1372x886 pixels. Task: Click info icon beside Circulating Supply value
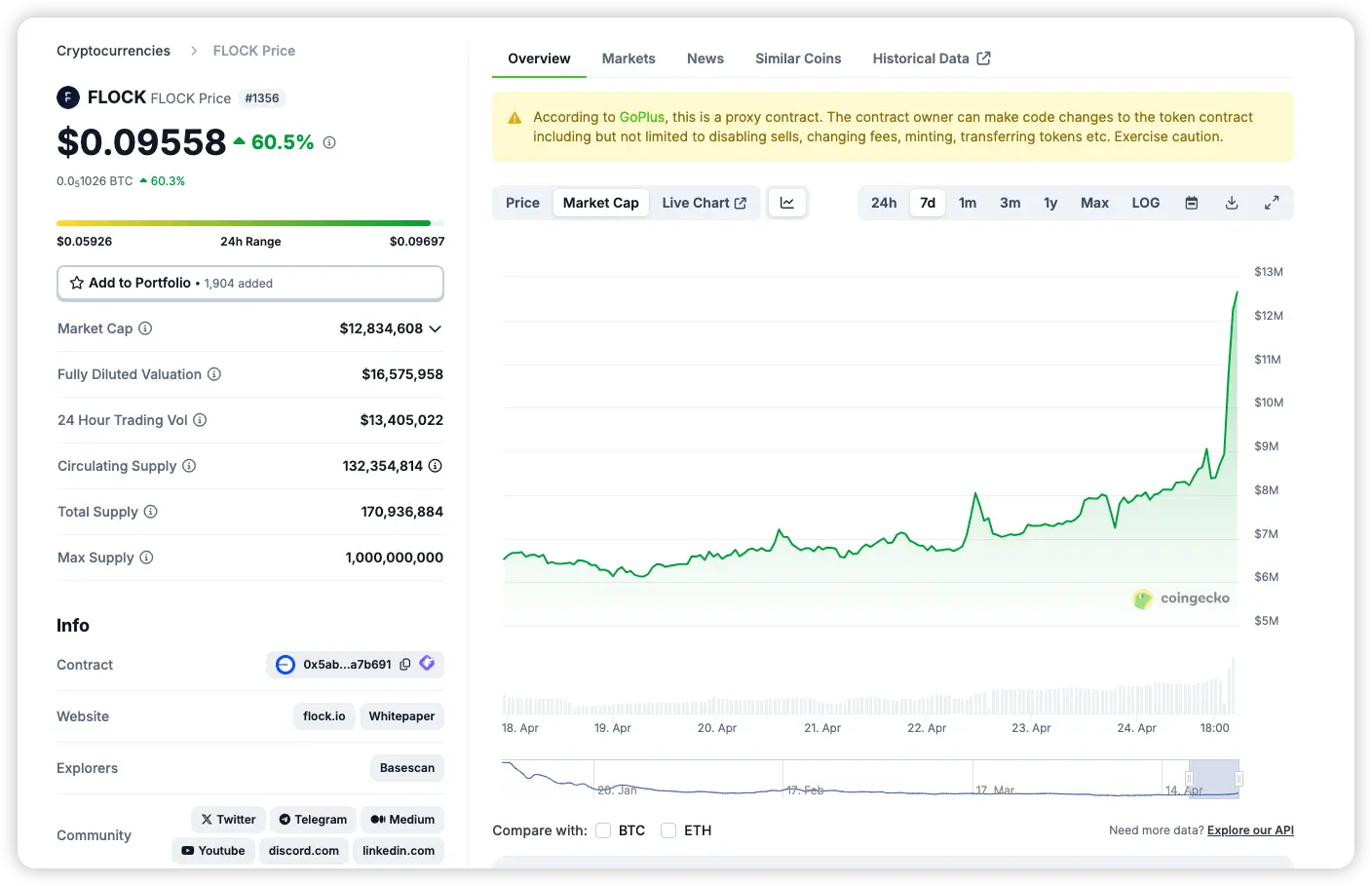pyautogui.click(x=436, y=466)
